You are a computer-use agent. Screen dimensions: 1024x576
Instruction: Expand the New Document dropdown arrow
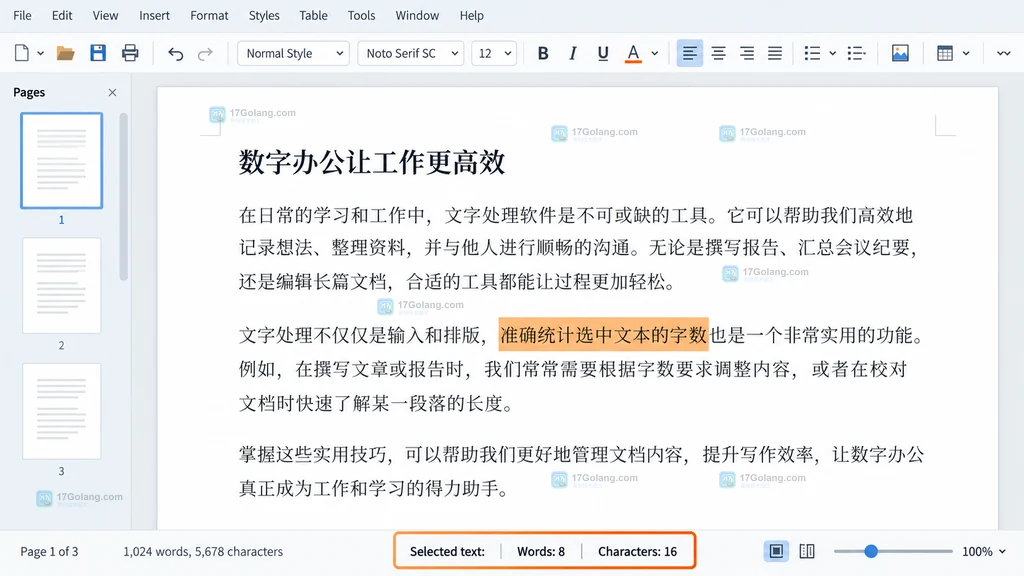tap(40, 54)
